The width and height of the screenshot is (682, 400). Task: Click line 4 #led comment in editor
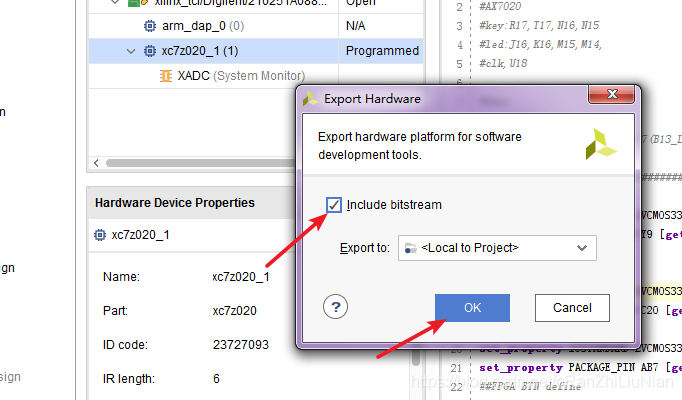pyautogui.click(x=540, y=44)
